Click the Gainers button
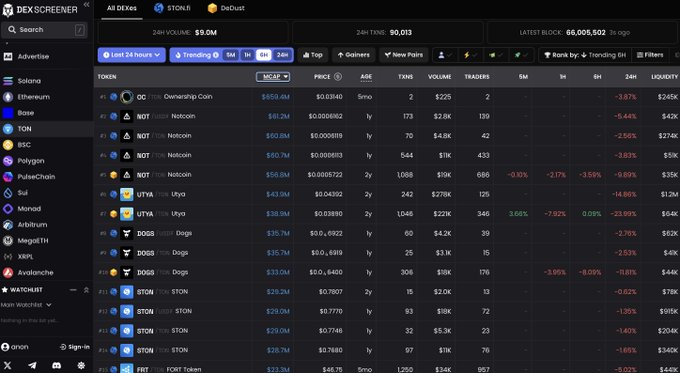 tap(353, 55)
